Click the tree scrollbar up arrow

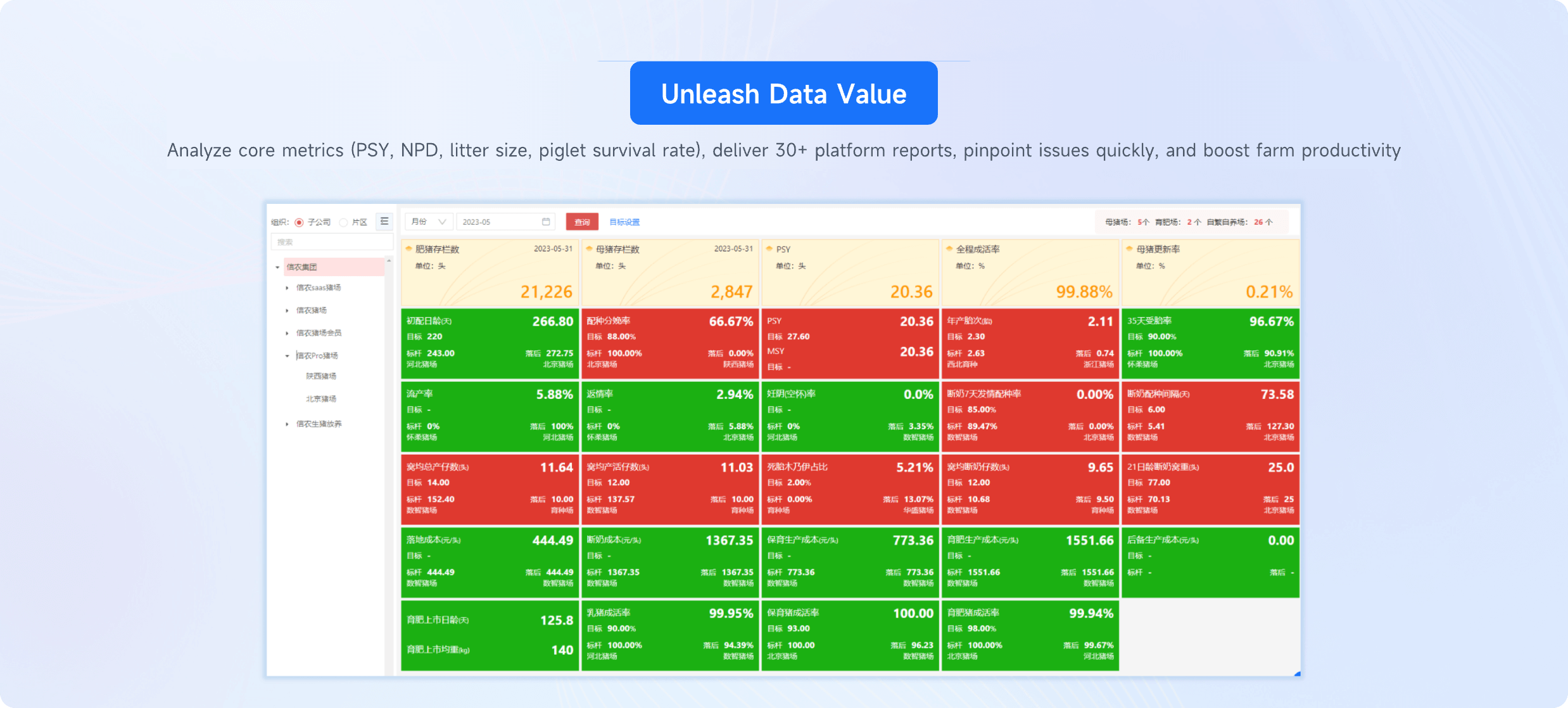(x=389, y=260)
